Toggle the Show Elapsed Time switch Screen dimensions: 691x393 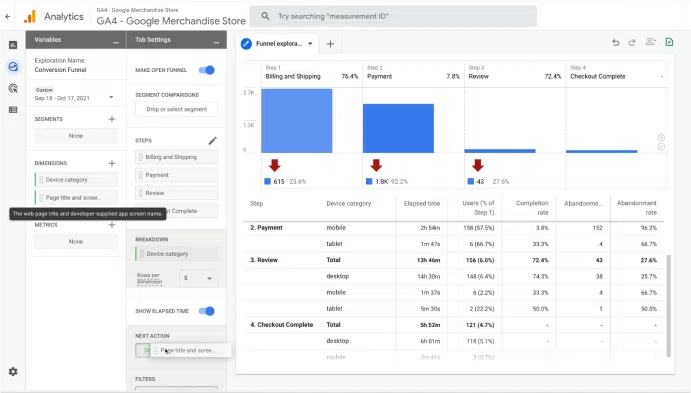click(207, 311)
